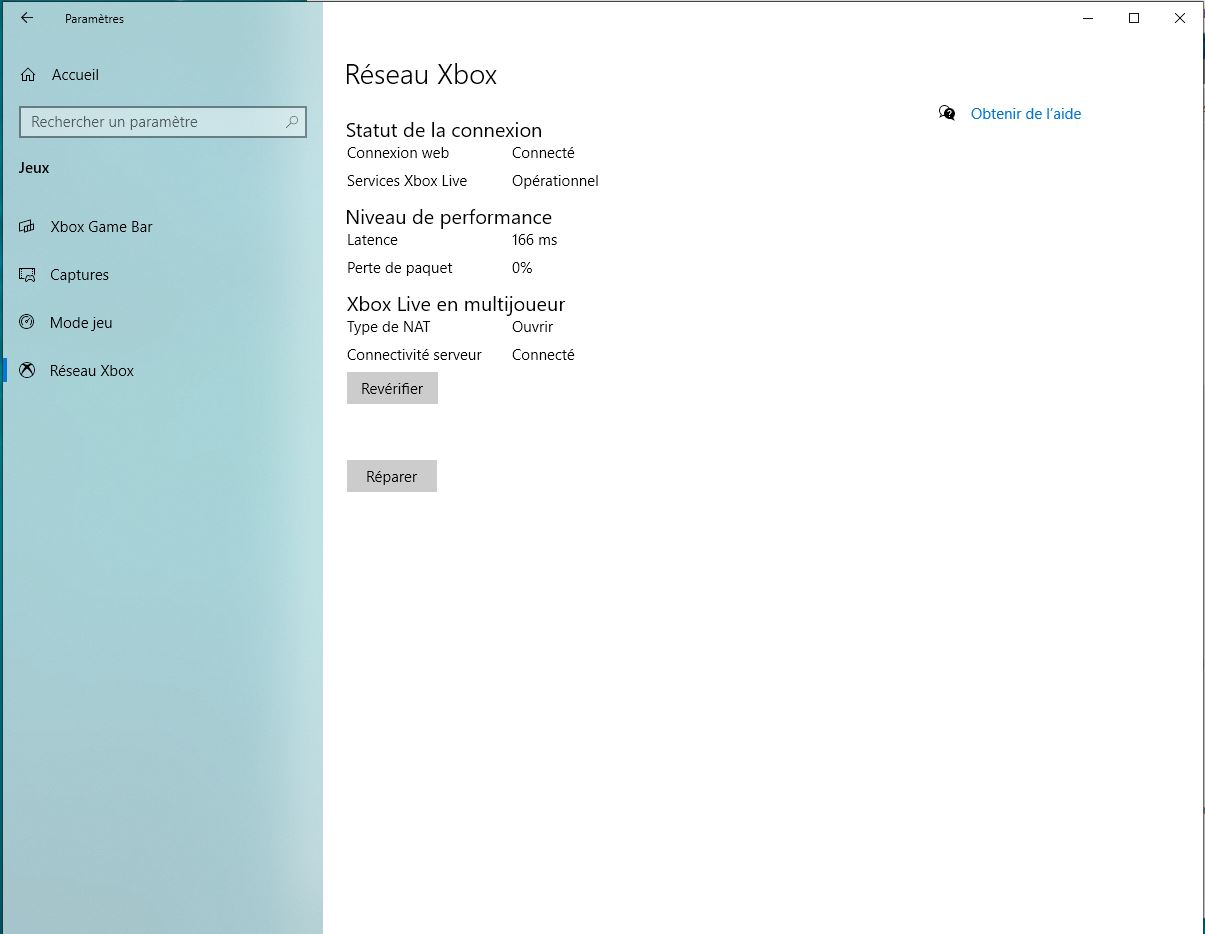Click the Accueil home icon
1205x934 pixels.
(28, 75)
